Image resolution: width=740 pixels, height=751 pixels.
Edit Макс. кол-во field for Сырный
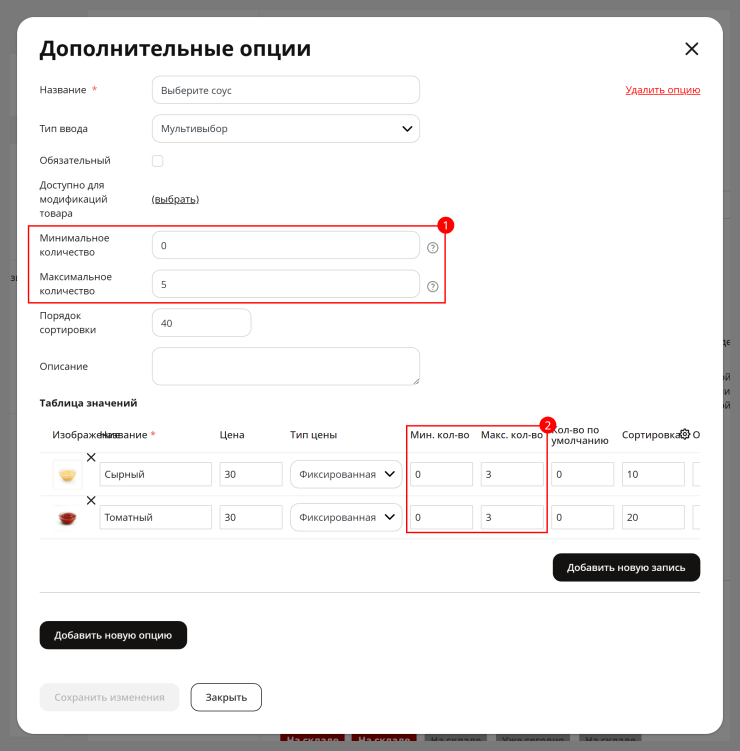pos(512,474)
